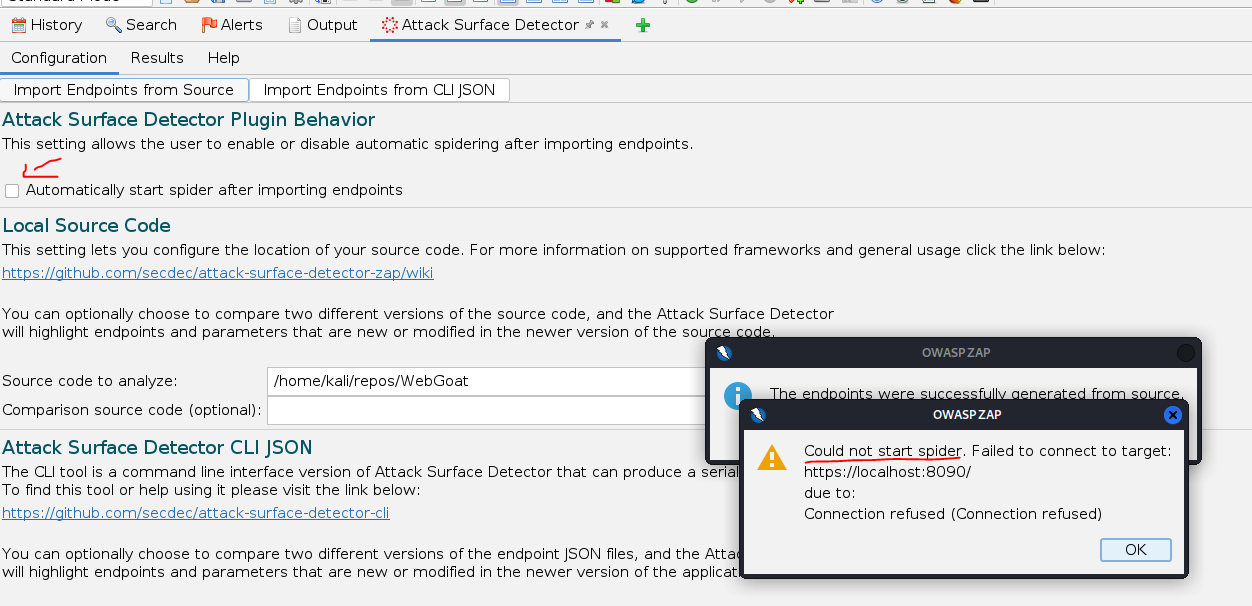1252x606 pixels.
Task: Open the Help sub-tab
Action: tap(224, 58)
